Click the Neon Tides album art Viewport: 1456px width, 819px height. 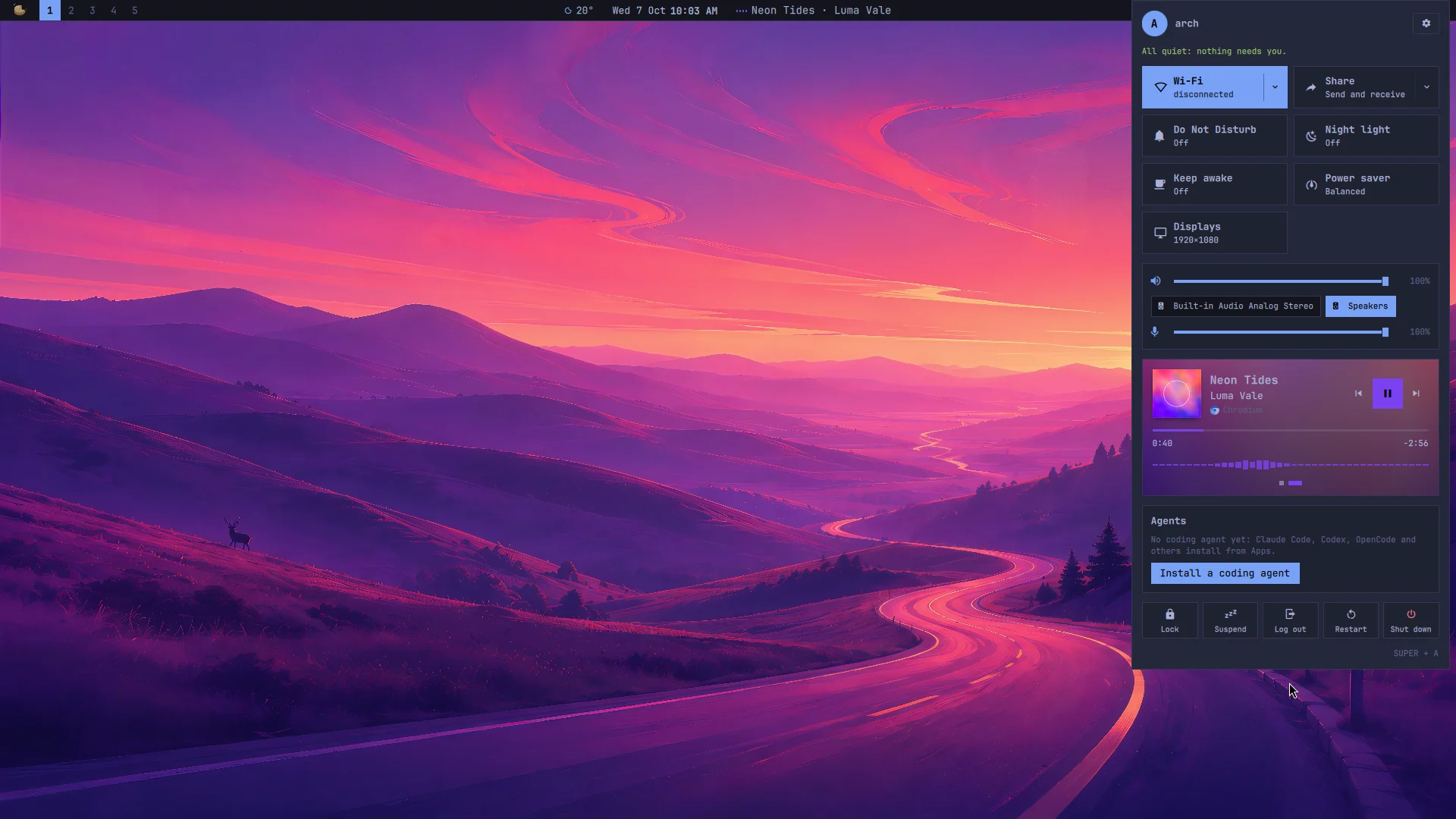click(1176, 394)
